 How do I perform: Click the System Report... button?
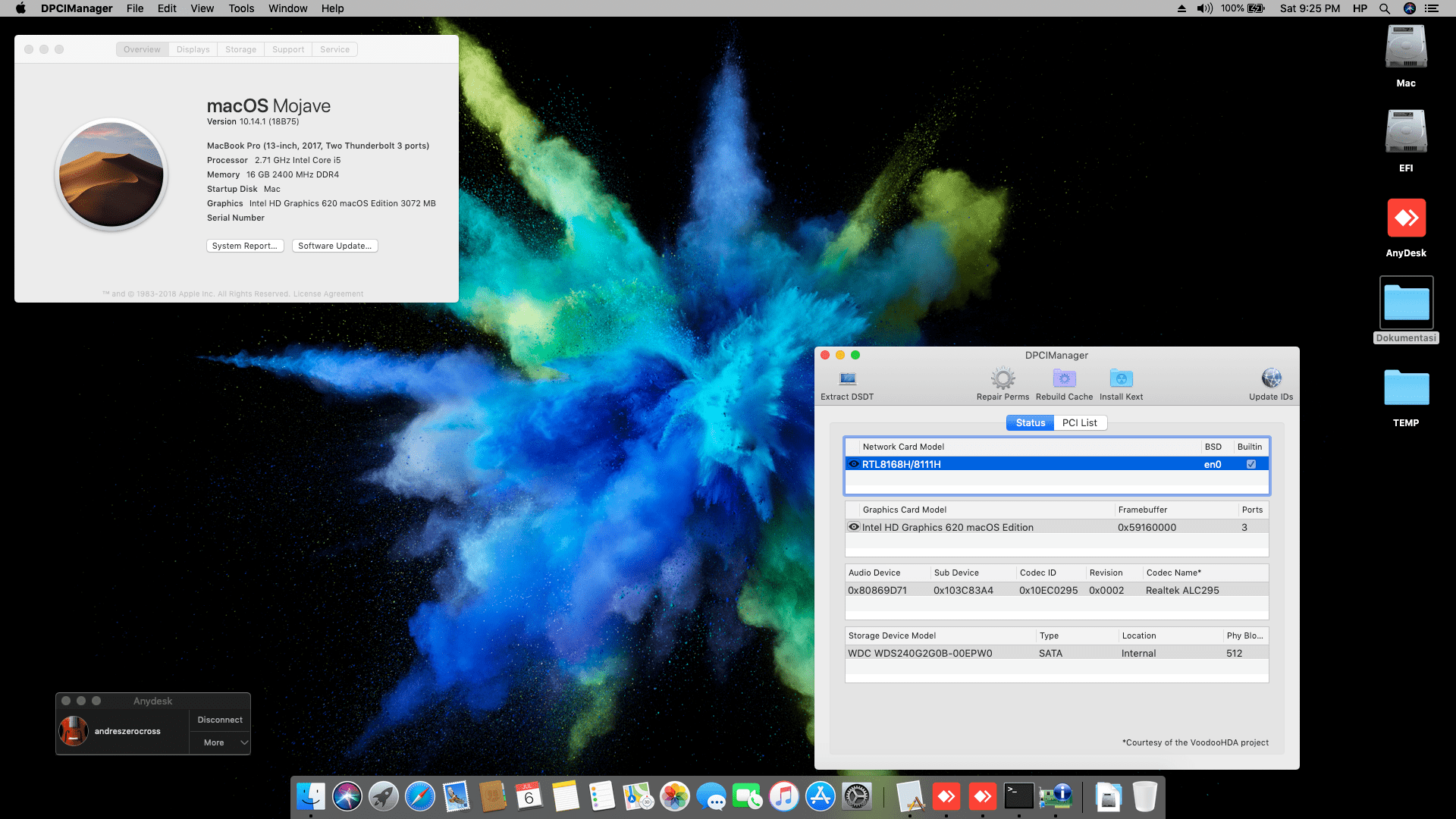(245, 246)
